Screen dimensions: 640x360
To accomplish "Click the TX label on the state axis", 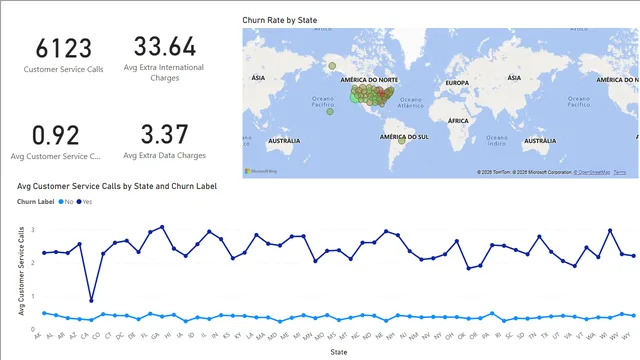I will pyautogui.click(x=544, y=336).
